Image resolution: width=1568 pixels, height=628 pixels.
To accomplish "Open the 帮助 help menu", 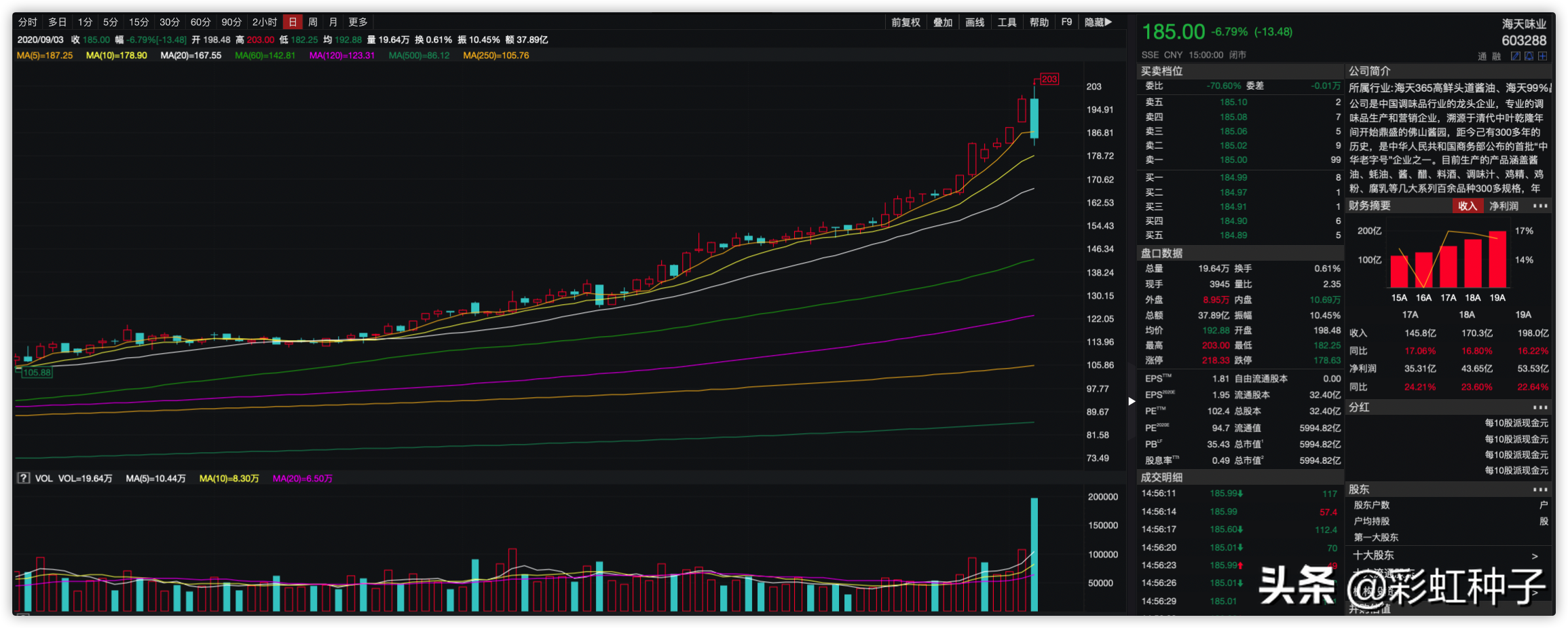I will tap(1039, 22).
